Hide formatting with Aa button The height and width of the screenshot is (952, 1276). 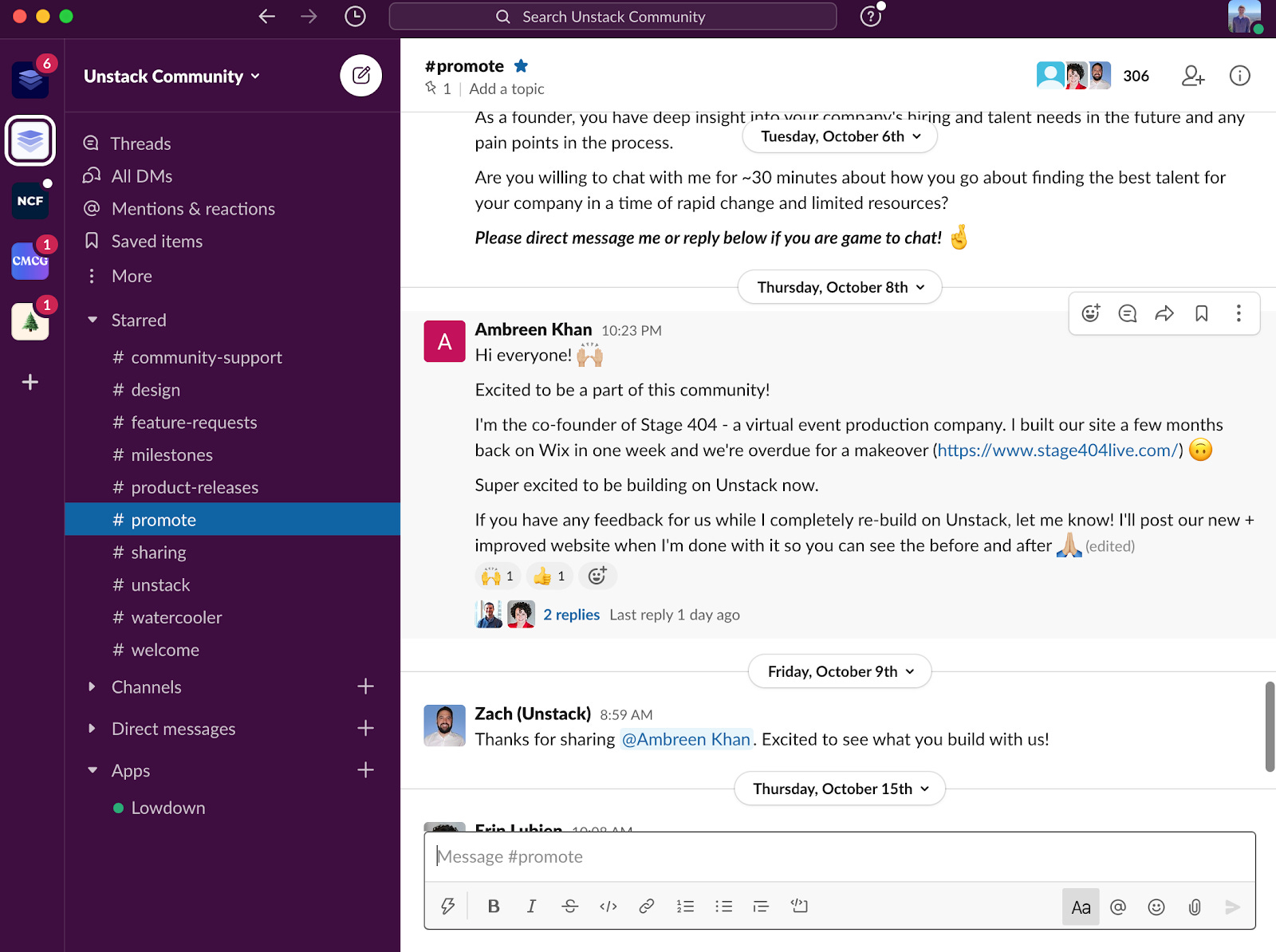tap(1081, 907)
